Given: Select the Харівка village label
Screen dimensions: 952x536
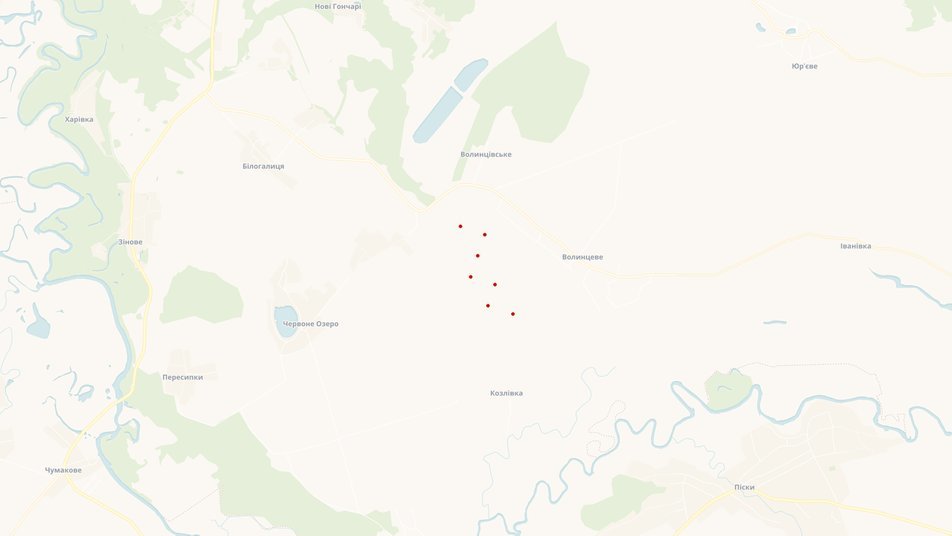Looking at the screenshot, I should click(x=79, y=120).
